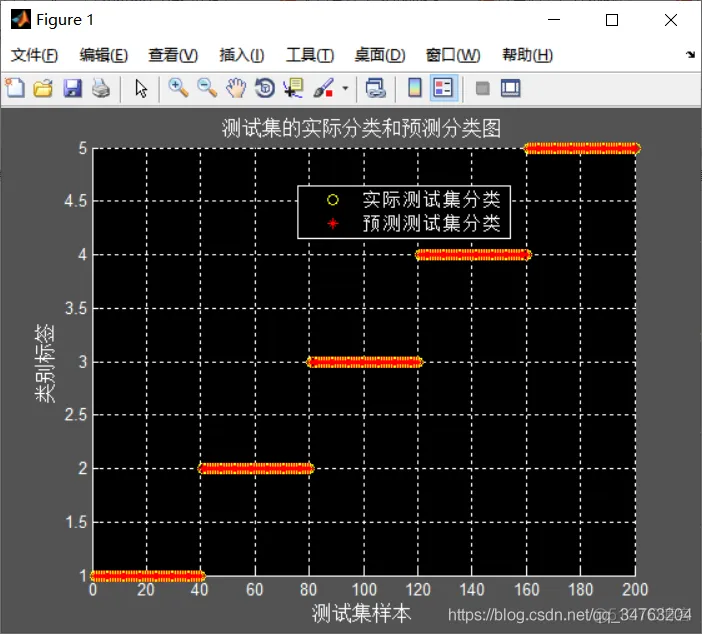
Task: Open the 查看(V) menu
Action: (x=173, y=55)
